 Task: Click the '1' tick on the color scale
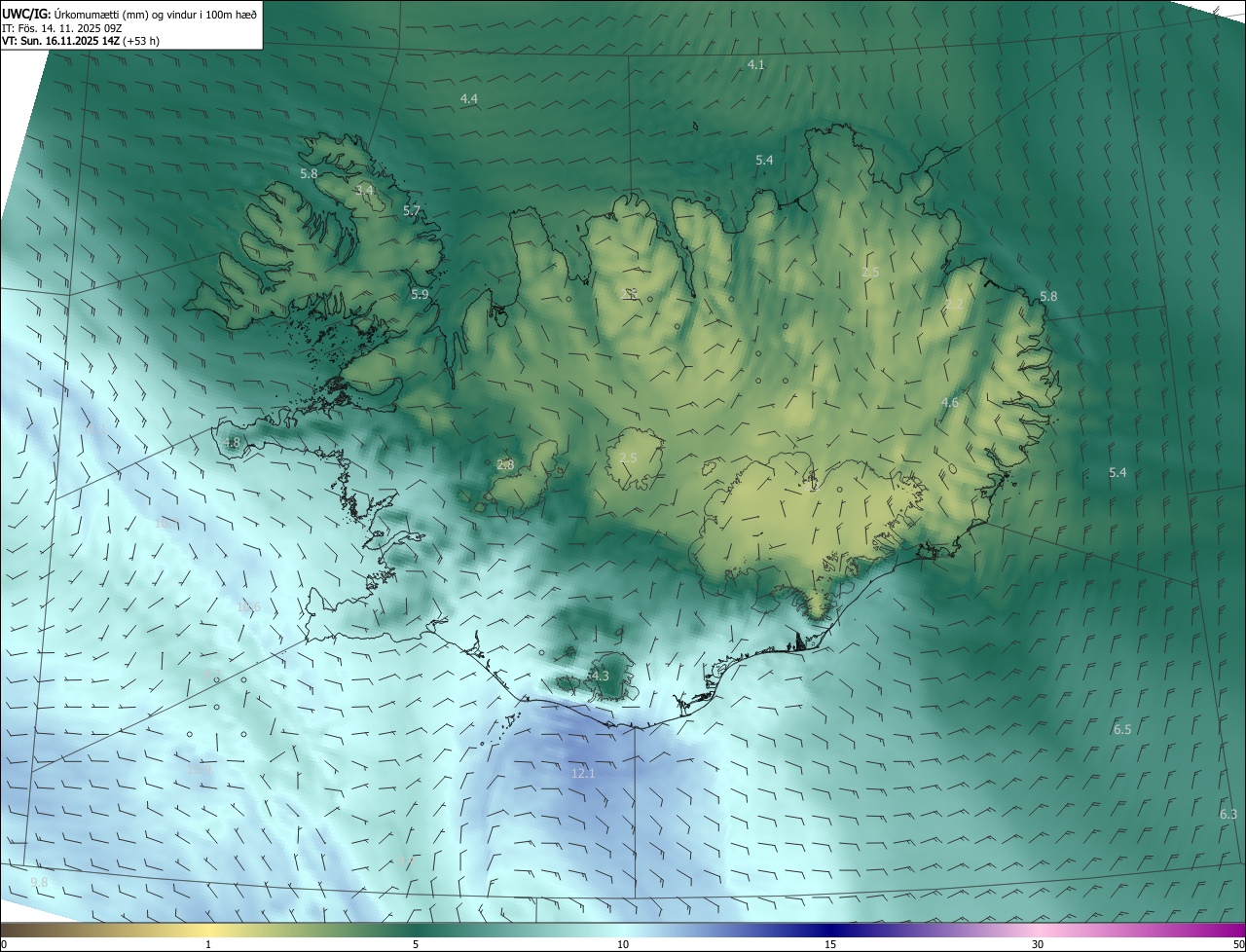208,945
